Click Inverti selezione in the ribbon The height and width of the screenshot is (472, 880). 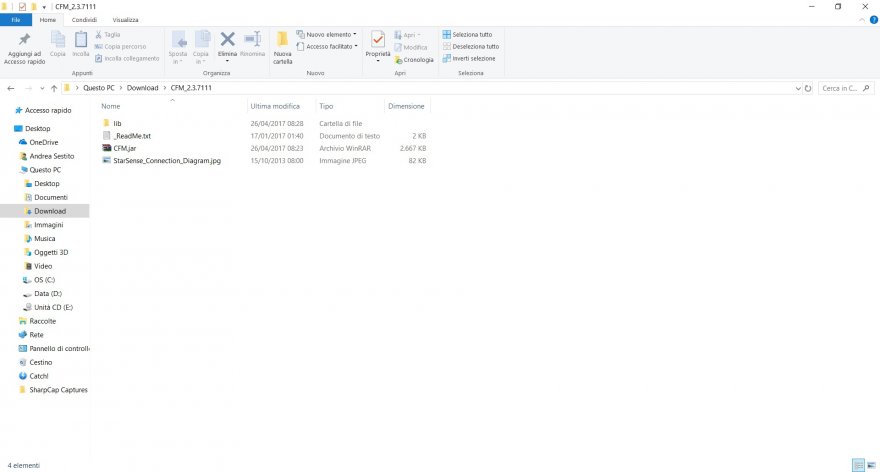point(470,58)
